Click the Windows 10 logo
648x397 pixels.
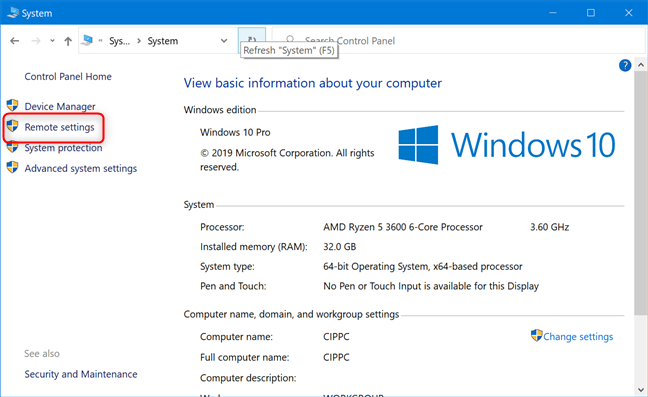click(x=507, y=145)
